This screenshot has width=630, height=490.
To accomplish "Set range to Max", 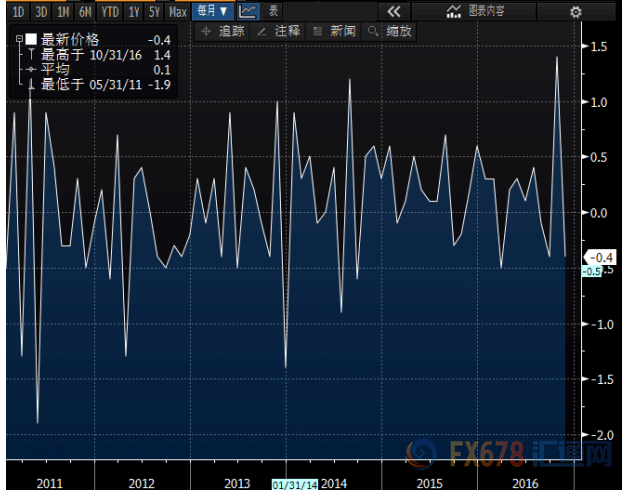I will click(177, 12).
